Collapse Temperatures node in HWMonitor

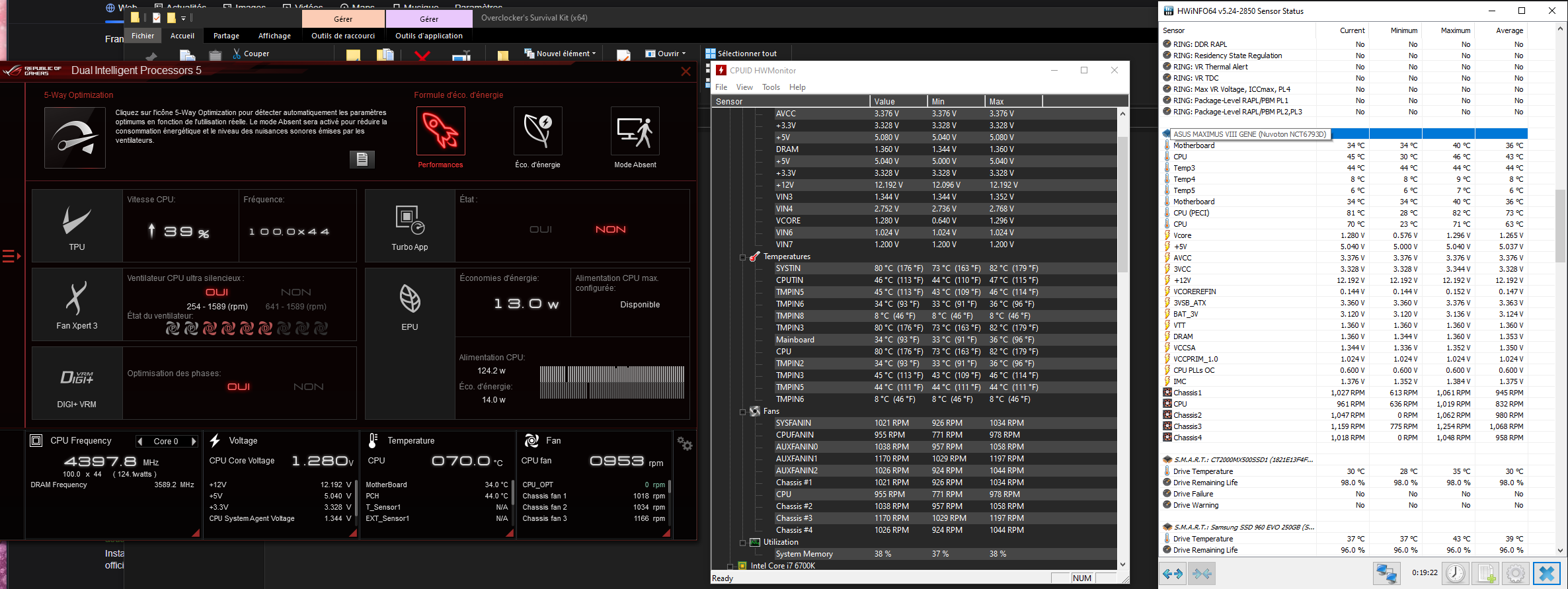tap(742, 257)
